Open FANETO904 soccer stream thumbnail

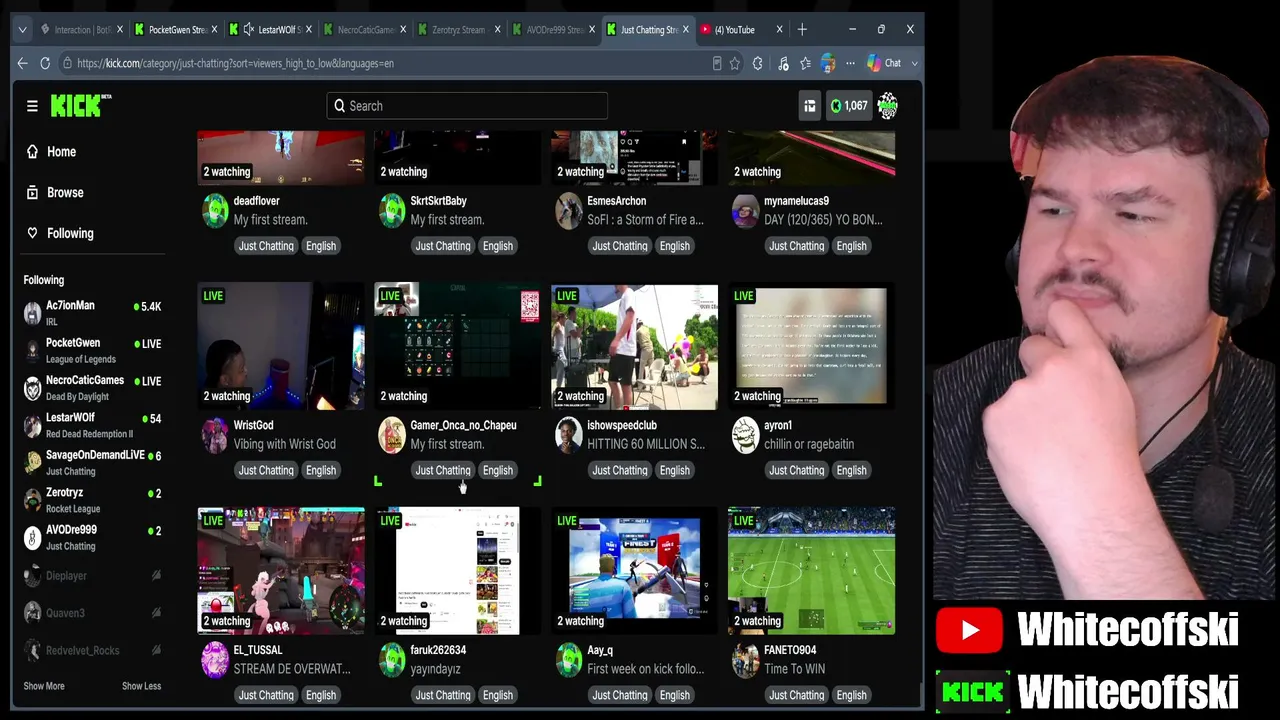[x=811, y=571]
